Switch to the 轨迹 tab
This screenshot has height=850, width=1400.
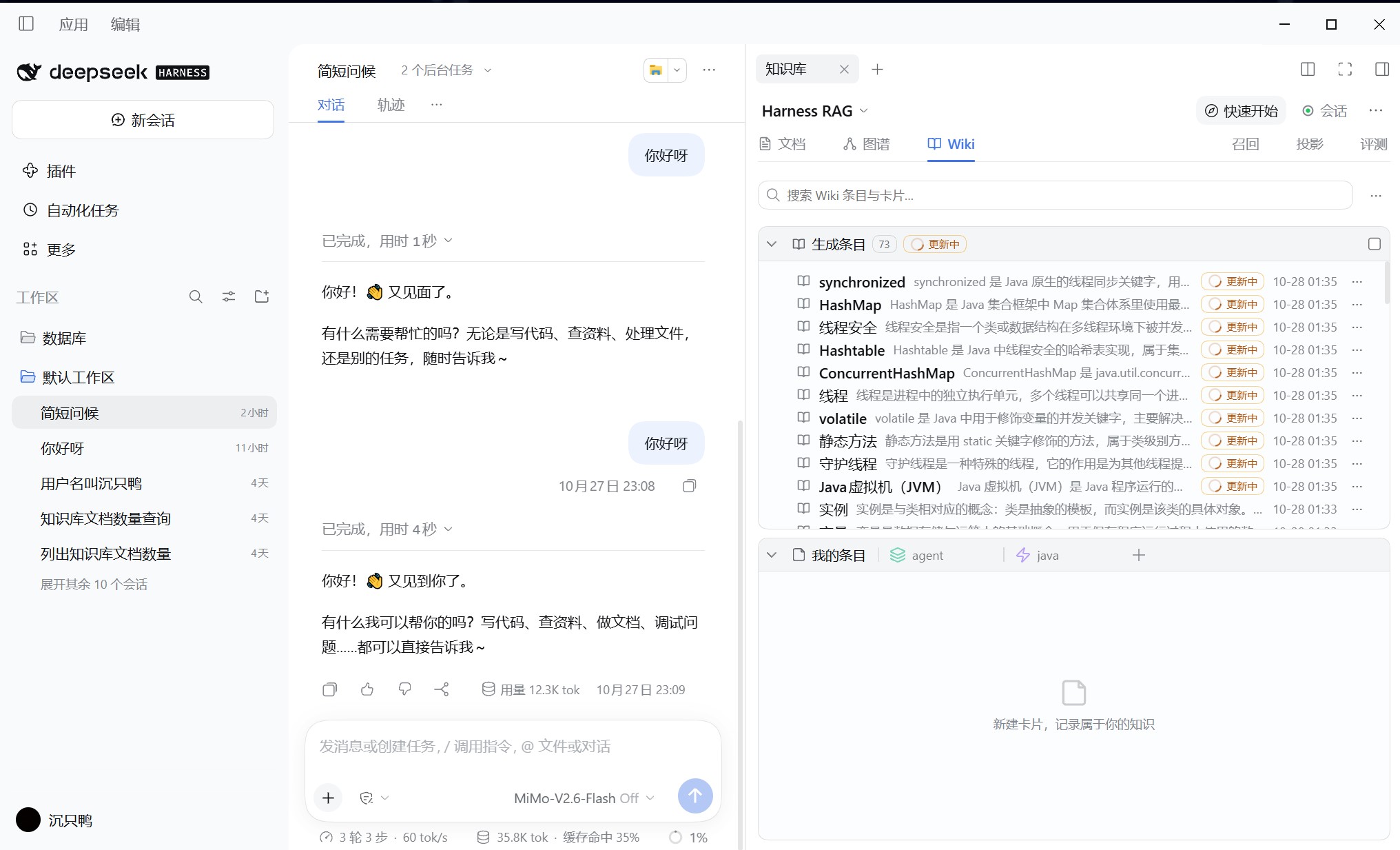click(x=391, y=105)
